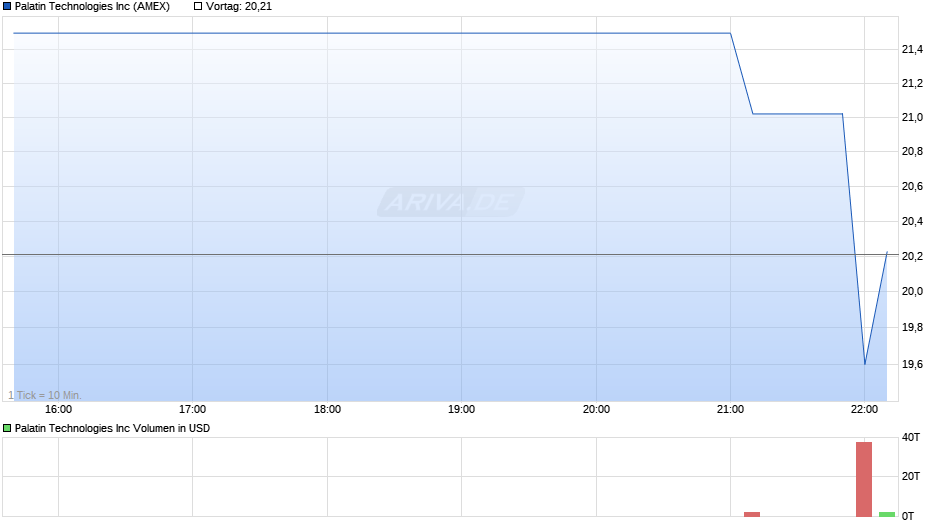Click the 20,2 price axis label

pyautogui.click(x=912, y=257)
